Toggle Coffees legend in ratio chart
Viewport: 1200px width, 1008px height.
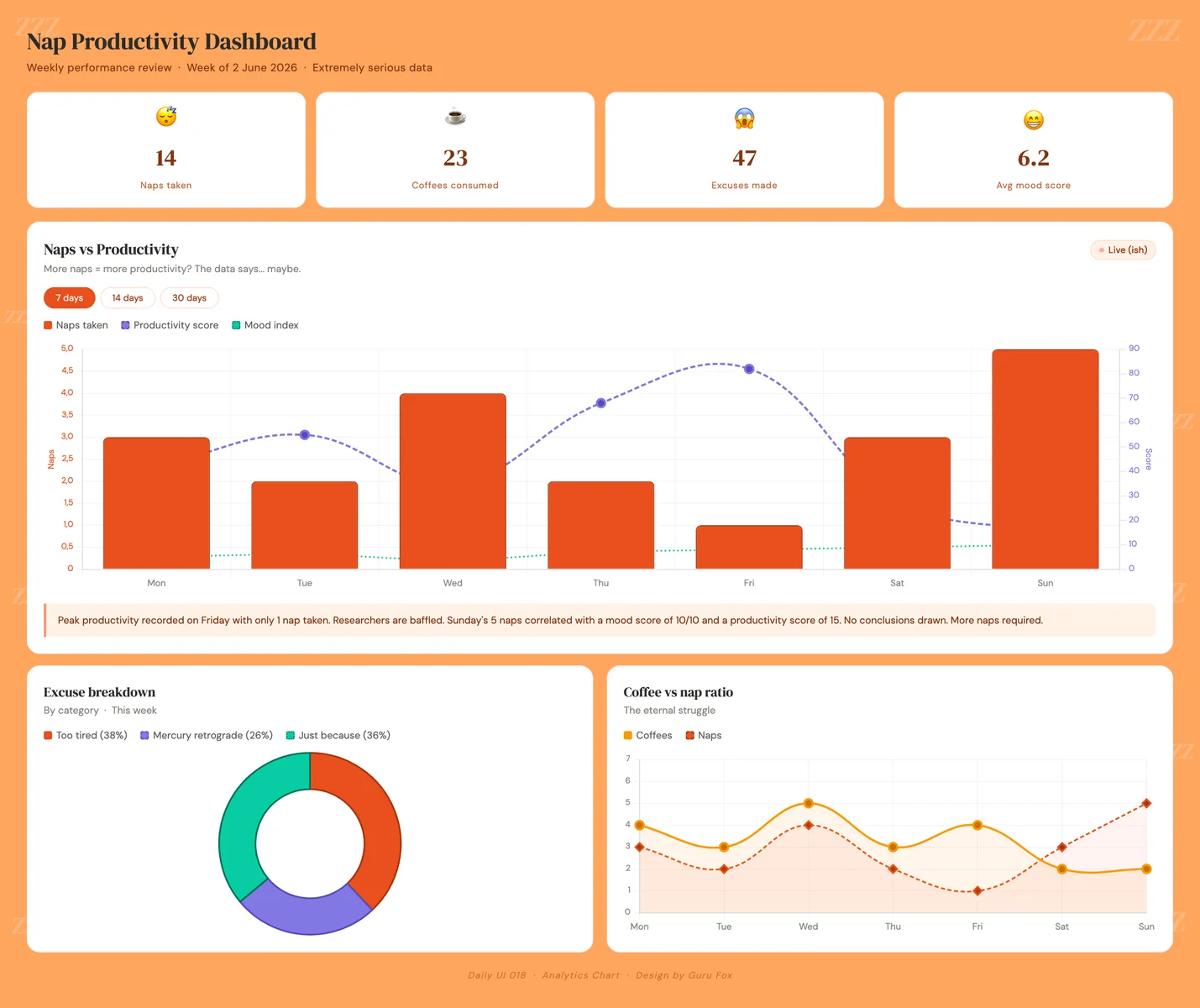(x=647, y=735)
